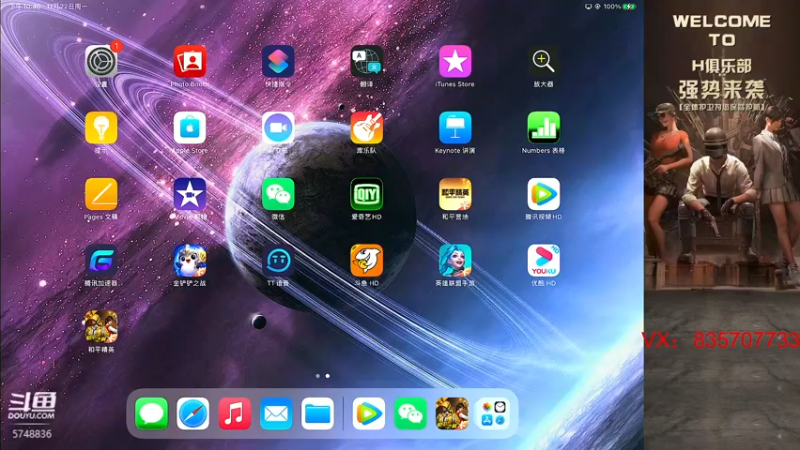Open the iMovie star icon app
This screenshot has height=450, width=800.
point(189,194)
